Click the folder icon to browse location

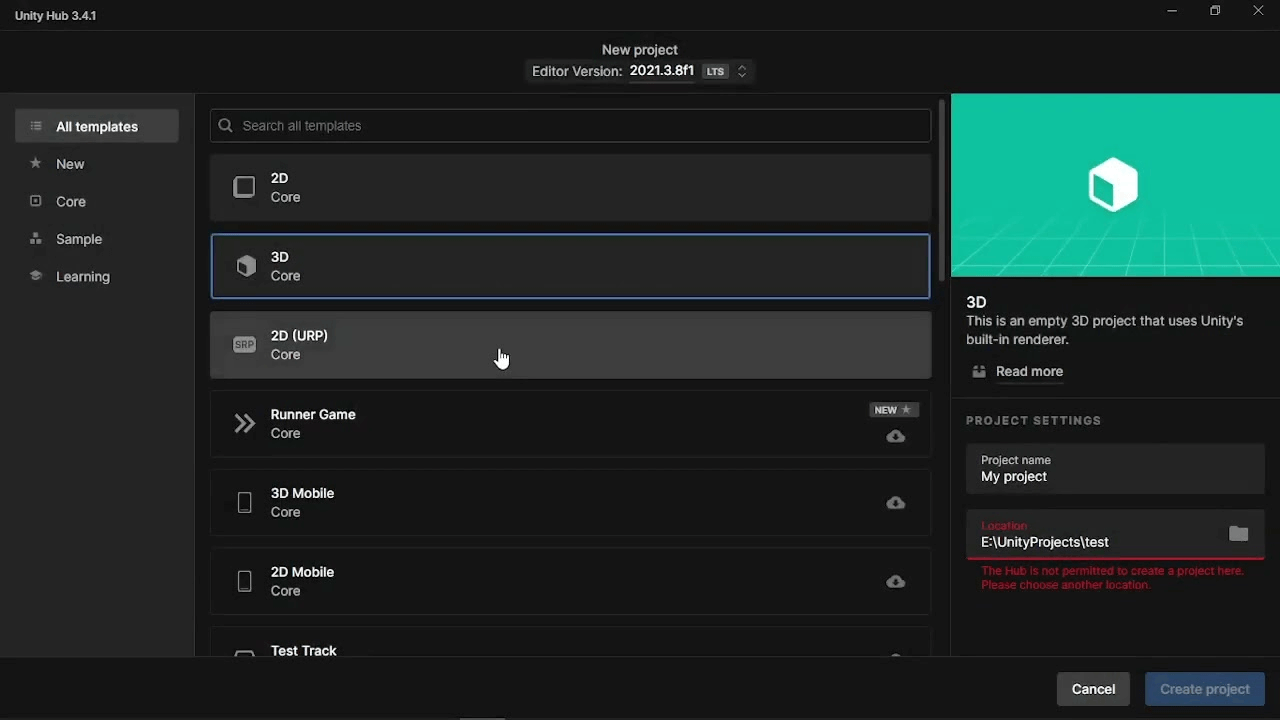(x=1238, y=534)
